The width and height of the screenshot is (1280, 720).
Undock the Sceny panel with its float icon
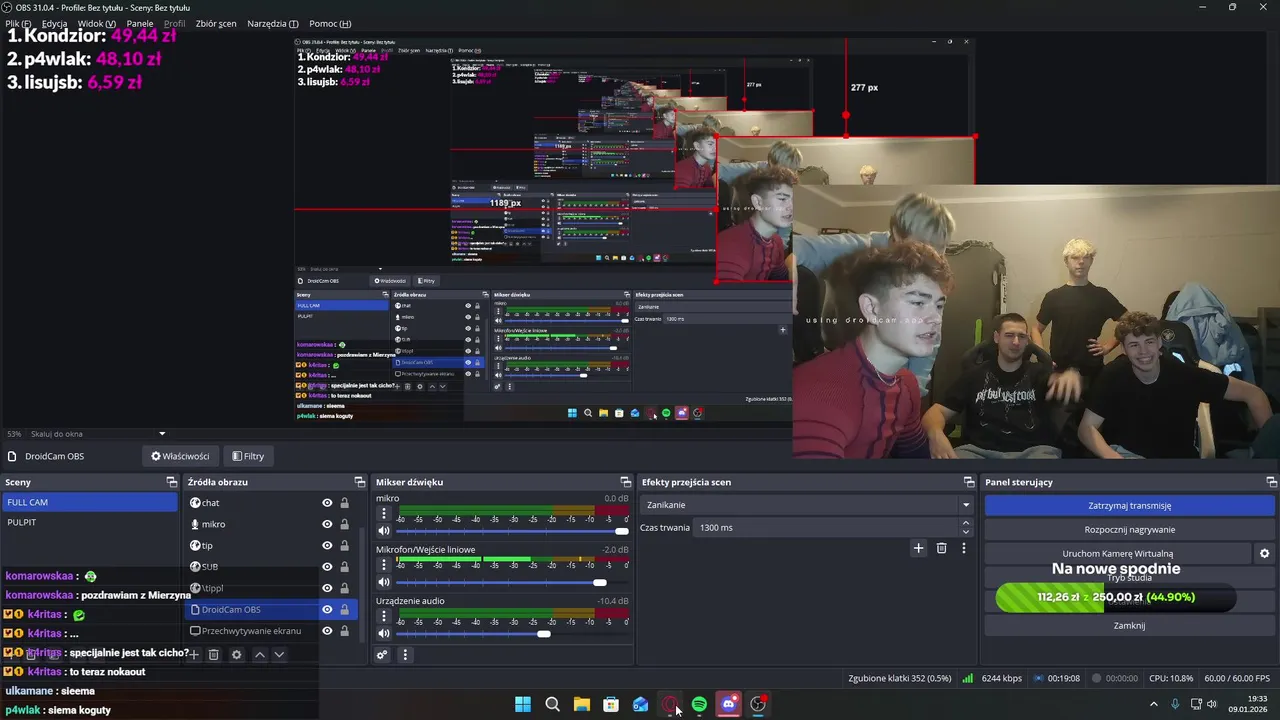tap(171, 482)
